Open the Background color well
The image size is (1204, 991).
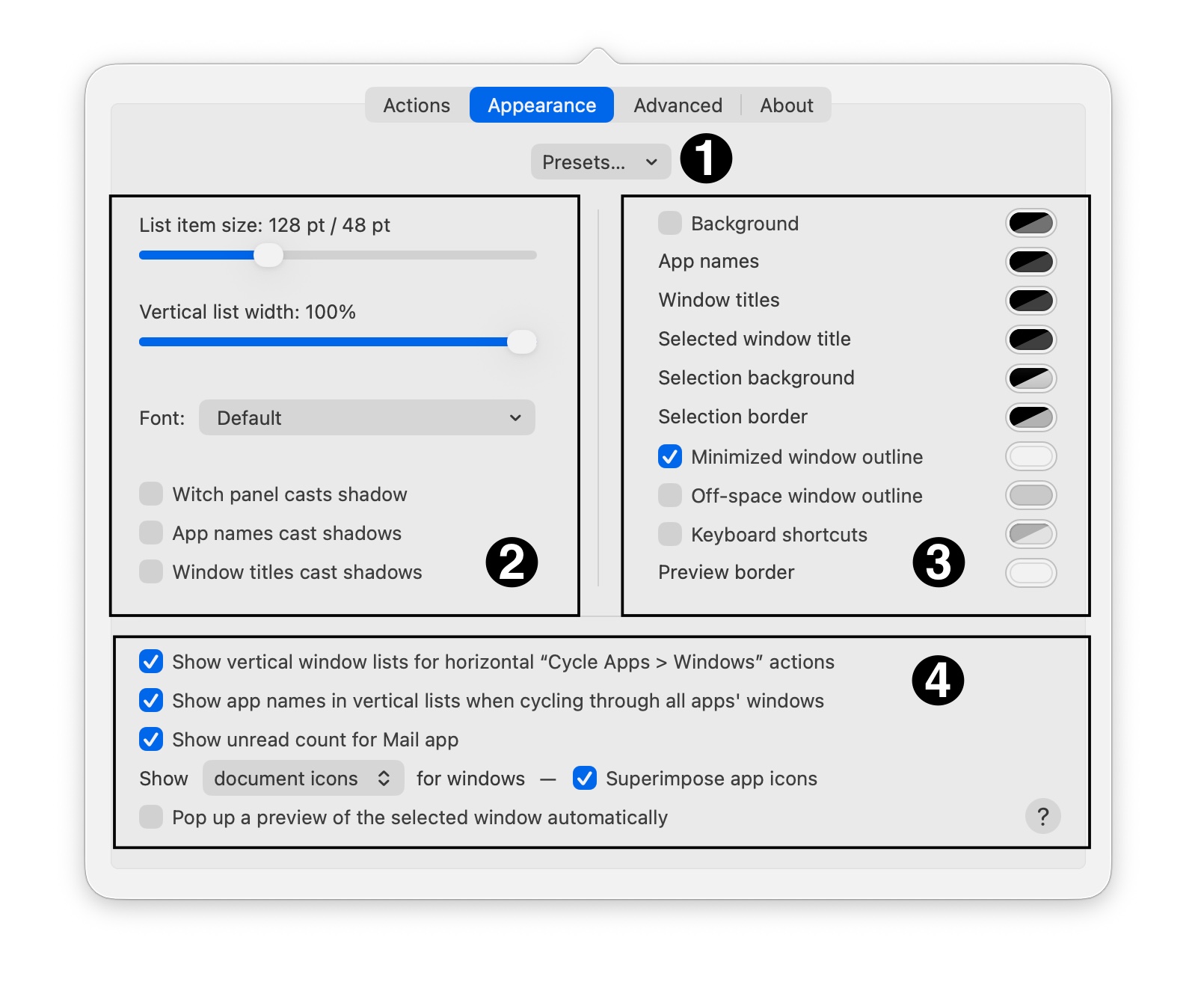pyautogui.click(x=1031, y=223)
